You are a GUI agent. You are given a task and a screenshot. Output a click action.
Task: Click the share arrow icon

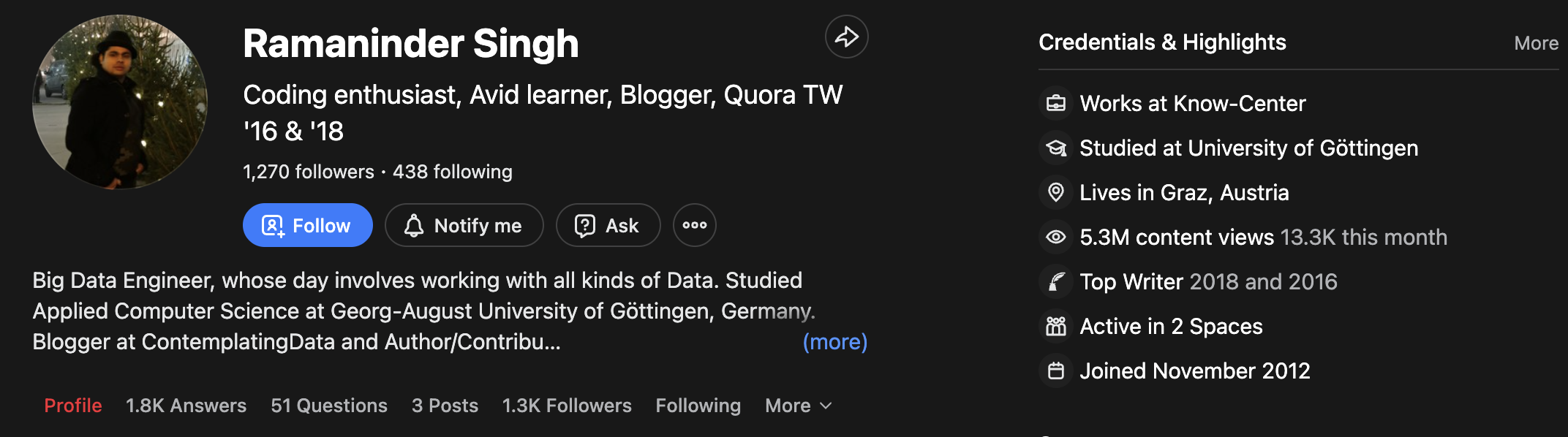coord(846,37)
